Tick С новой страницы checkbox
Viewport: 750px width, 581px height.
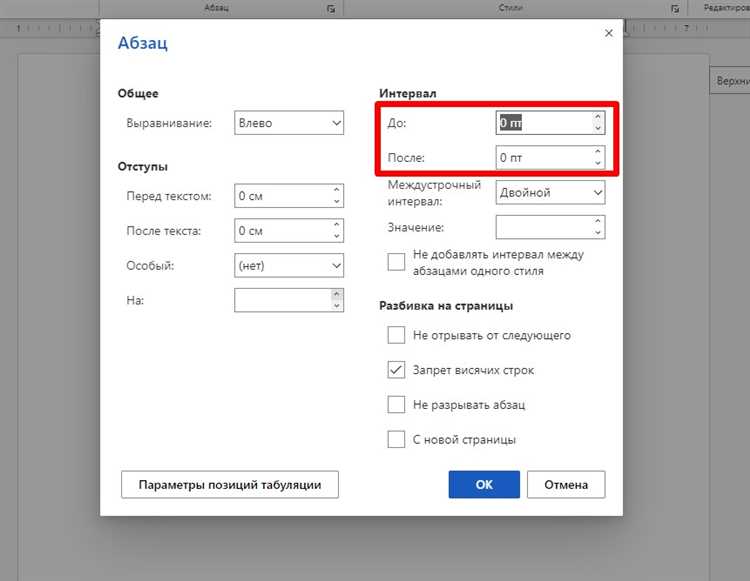click(396, 439)
